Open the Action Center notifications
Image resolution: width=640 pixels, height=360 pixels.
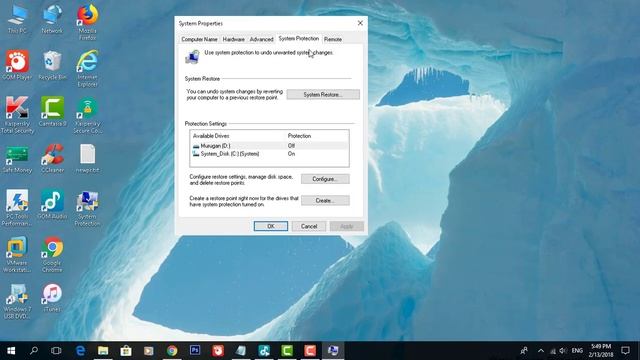pyautogui.click(x=625, y=351)
